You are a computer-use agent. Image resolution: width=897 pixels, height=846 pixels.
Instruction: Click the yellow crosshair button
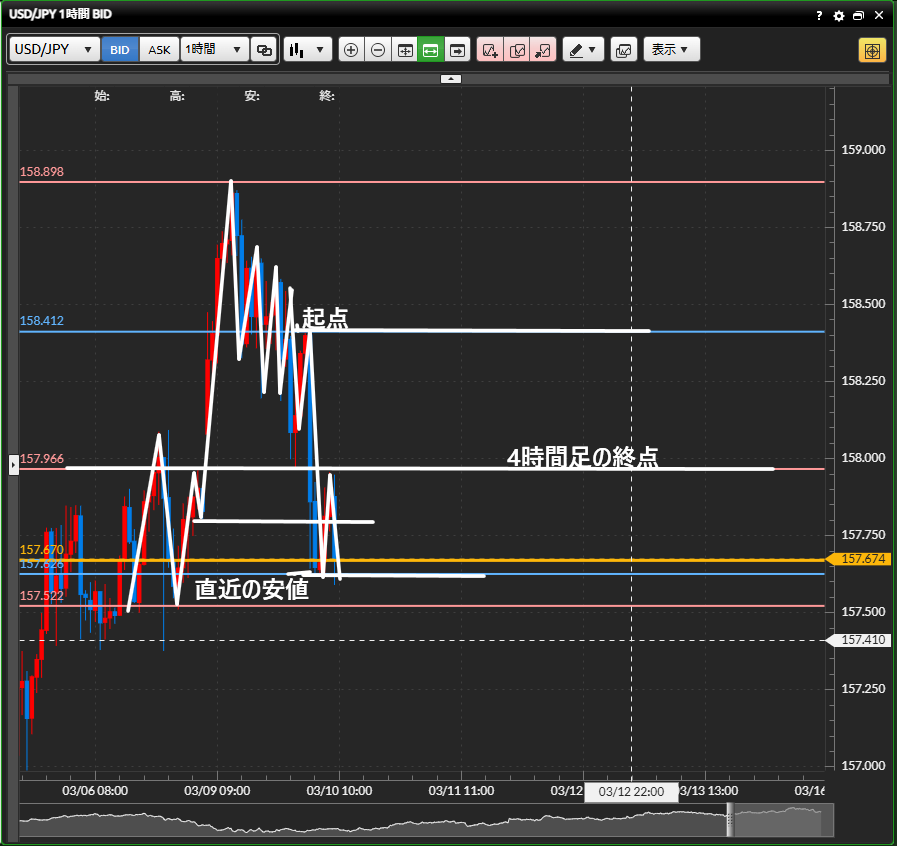click(x=872, y=50)
